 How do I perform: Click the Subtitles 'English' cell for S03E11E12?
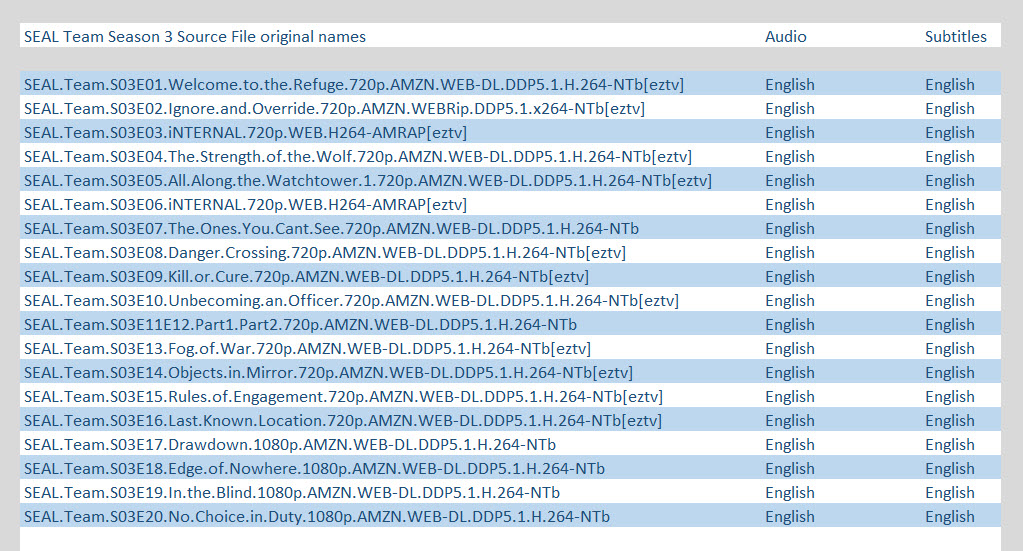pos(949,325)
